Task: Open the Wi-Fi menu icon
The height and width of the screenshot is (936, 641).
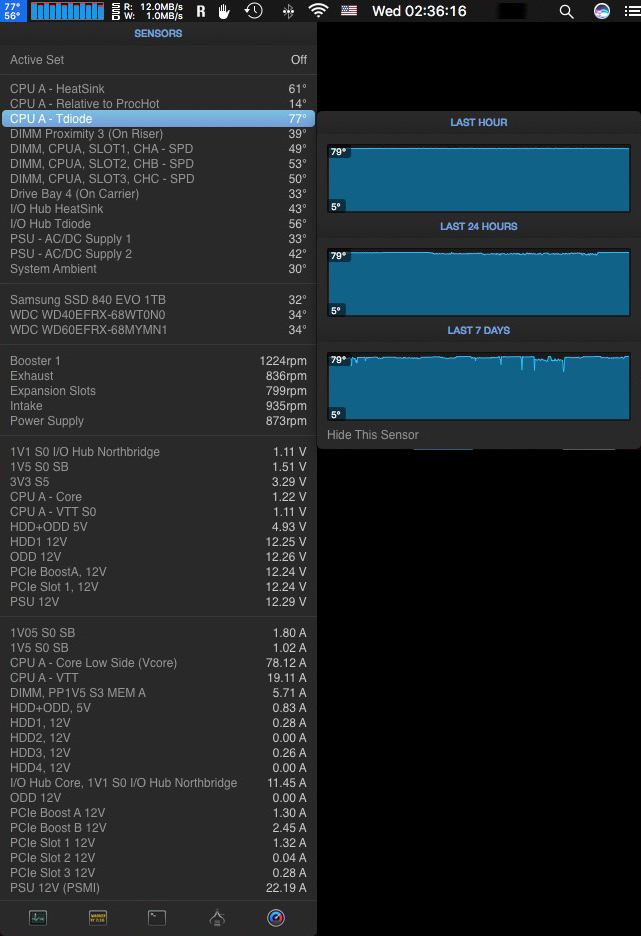Action: [318, 11]
